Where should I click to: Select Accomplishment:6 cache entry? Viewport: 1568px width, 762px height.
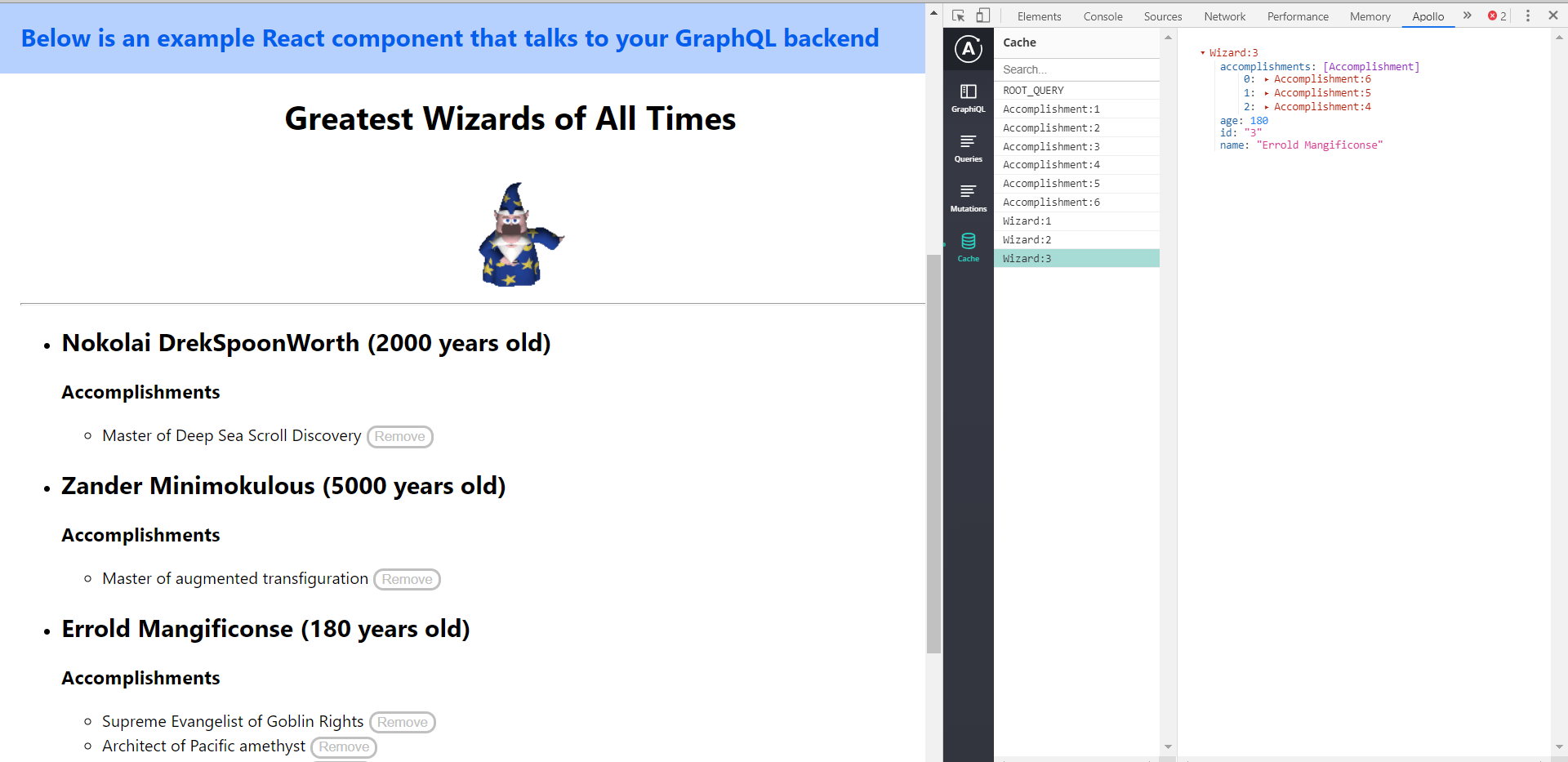coord(1076,203)
